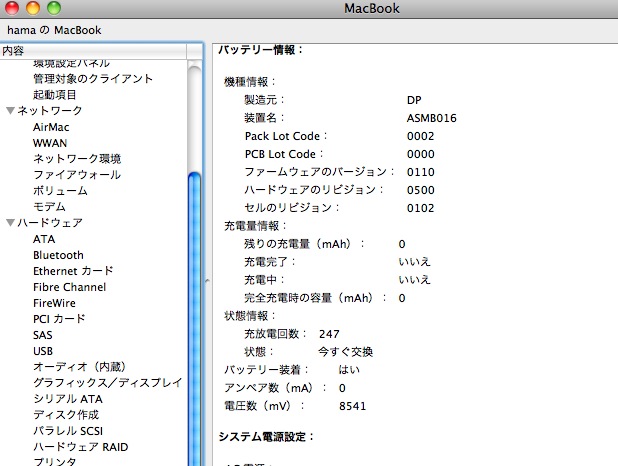Image resolution: width=618 pixels, height=466 pixels.
Task: Click the pane splitter handle
Action: click(x=207, y=281)
